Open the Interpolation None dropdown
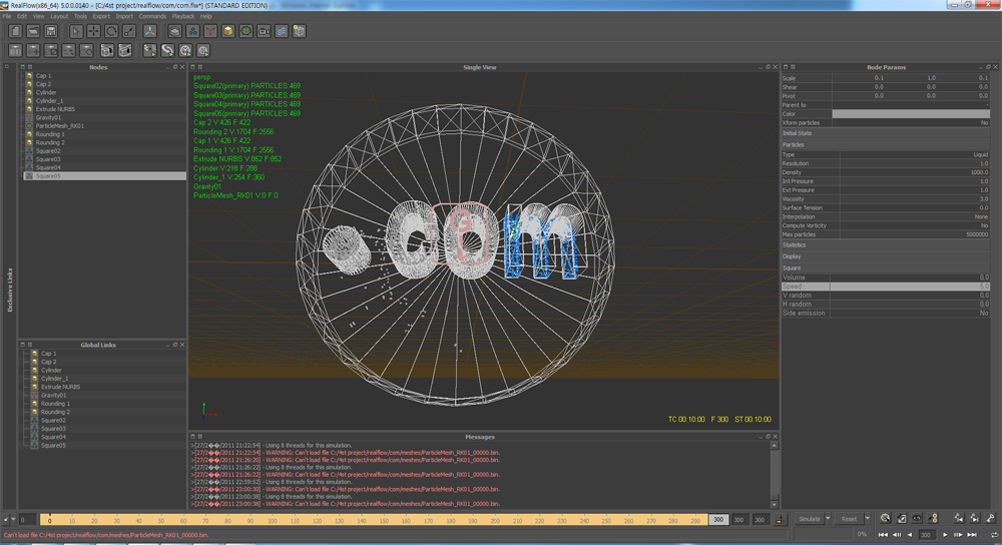The image size is (1002, 545). 914,217
